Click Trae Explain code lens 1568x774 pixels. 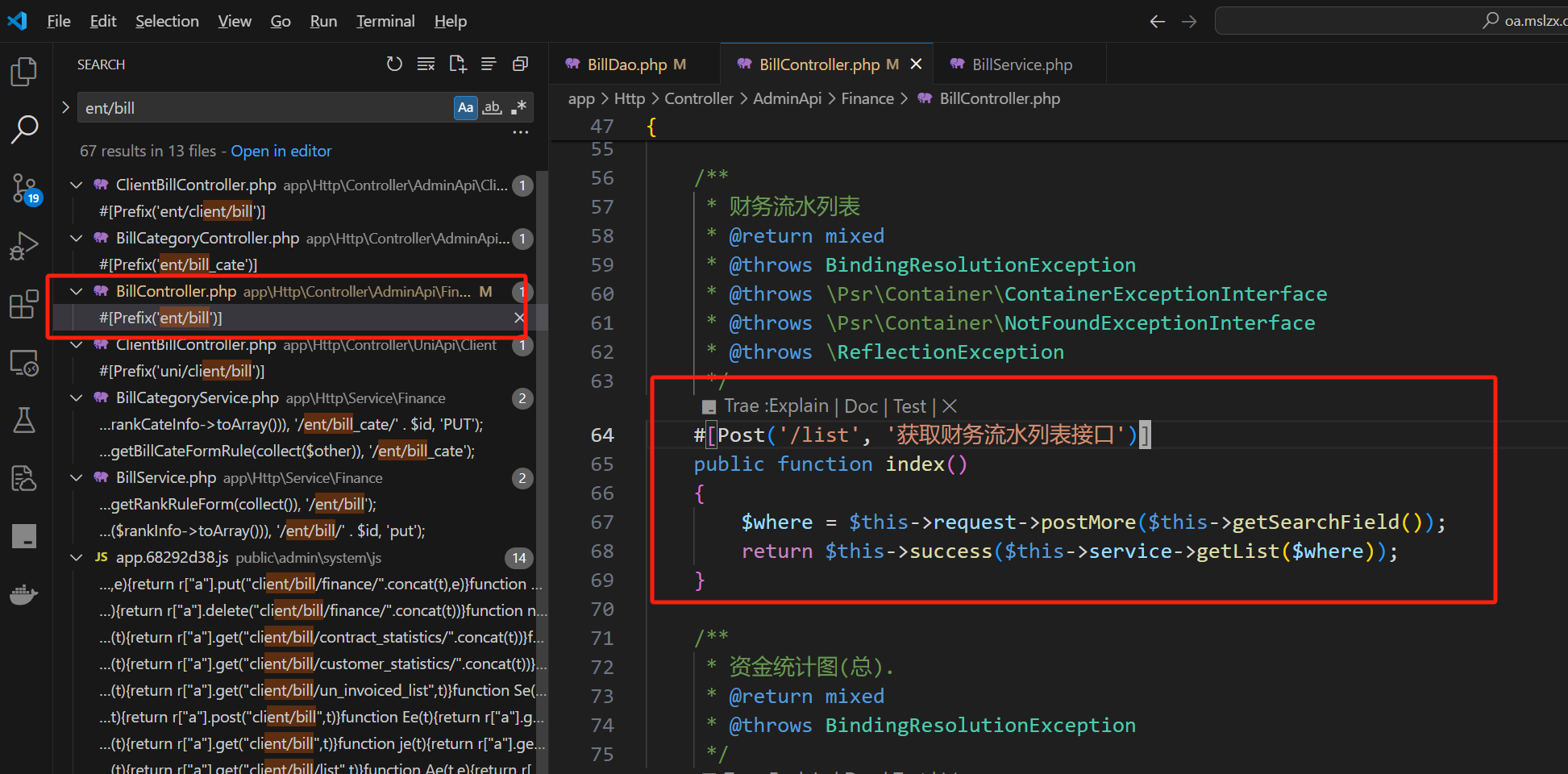[x=776, y=406]
